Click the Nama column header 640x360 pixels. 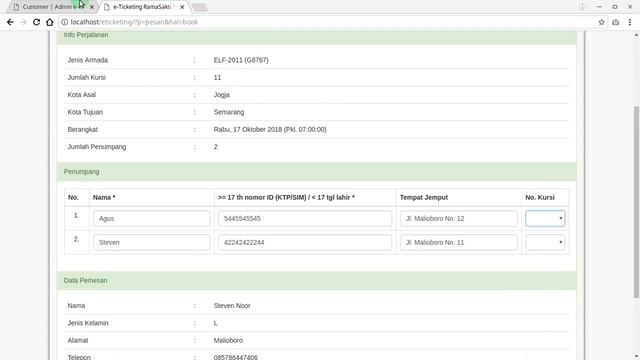[x=104, y=198]
